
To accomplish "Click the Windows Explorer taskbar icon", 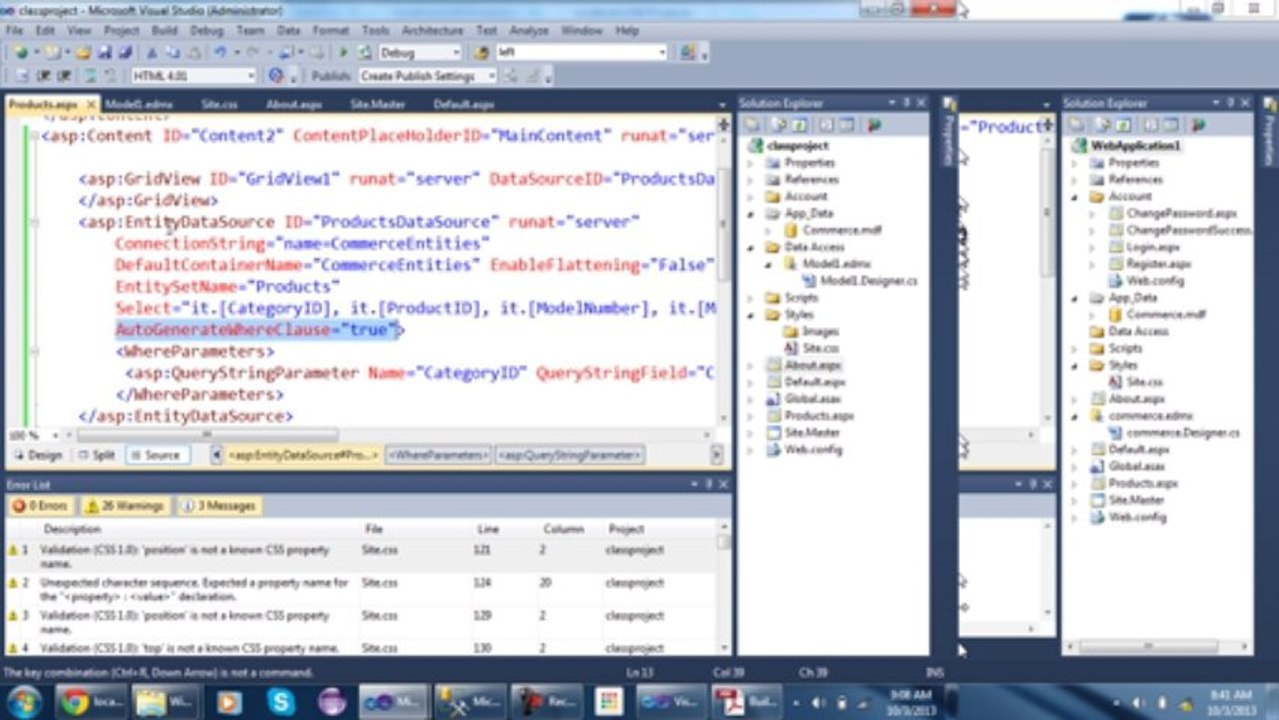I will [x=167, y=702].
